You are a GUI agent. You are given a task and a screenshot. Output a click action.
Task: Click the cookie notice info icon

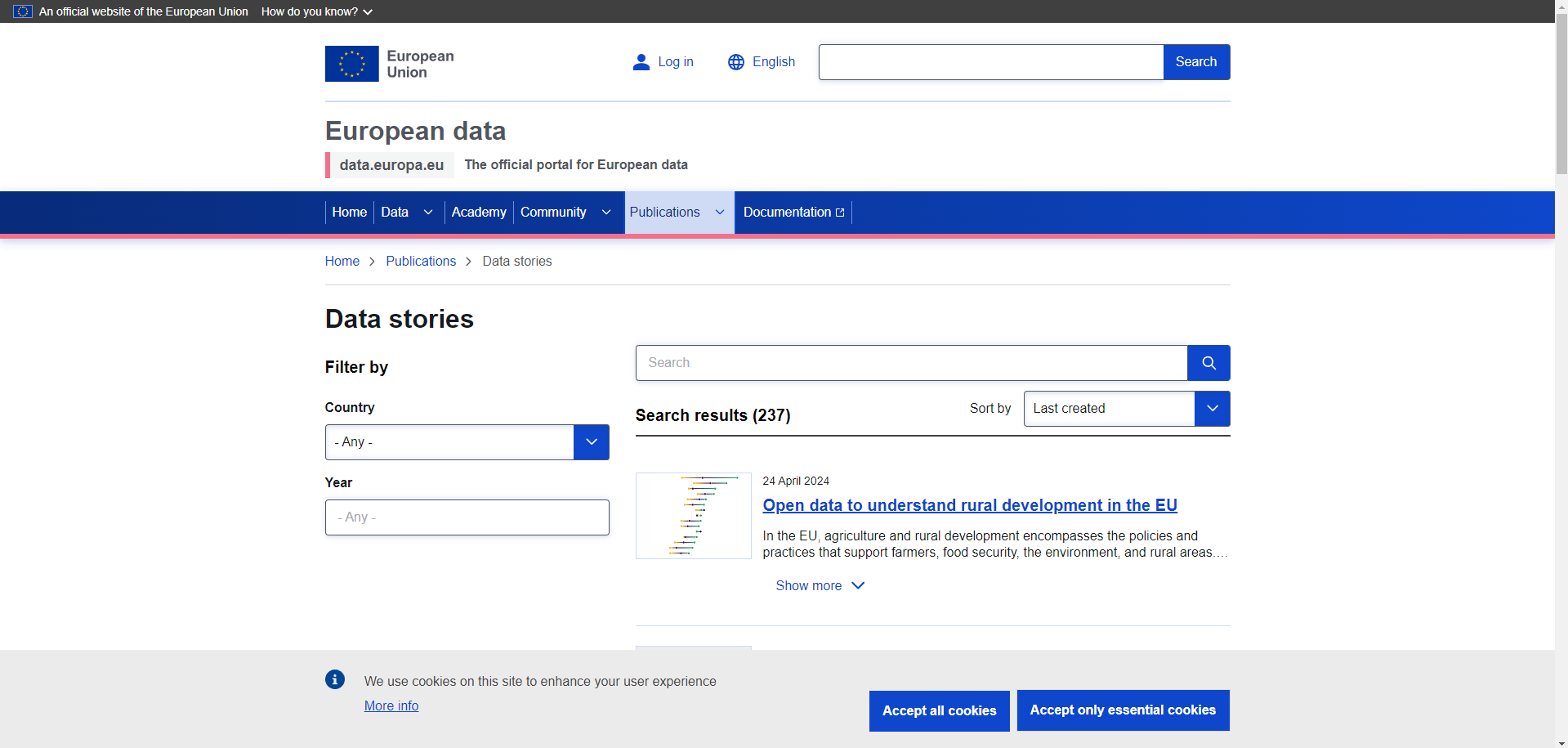point(335,679)
